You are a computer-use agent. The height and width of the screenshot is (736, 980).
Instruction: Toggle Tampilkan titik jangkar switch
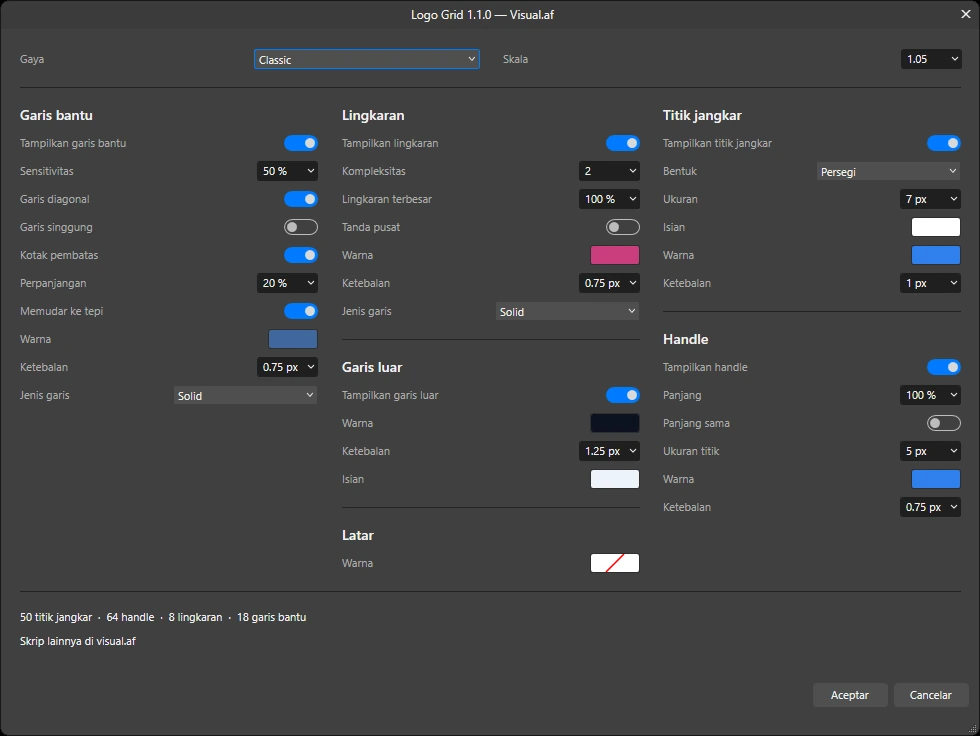tap(944, 143)
